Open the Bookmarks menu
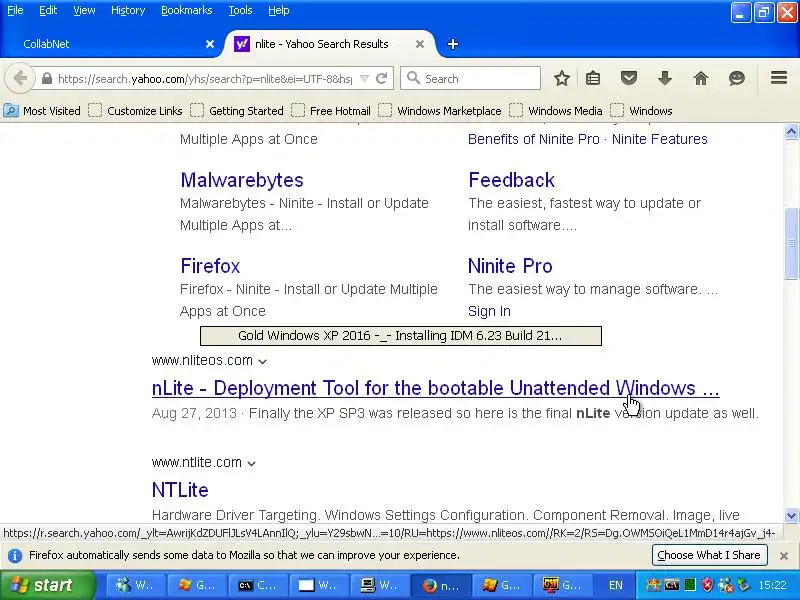This screenshot has height=600, width=800. [186, 10]
